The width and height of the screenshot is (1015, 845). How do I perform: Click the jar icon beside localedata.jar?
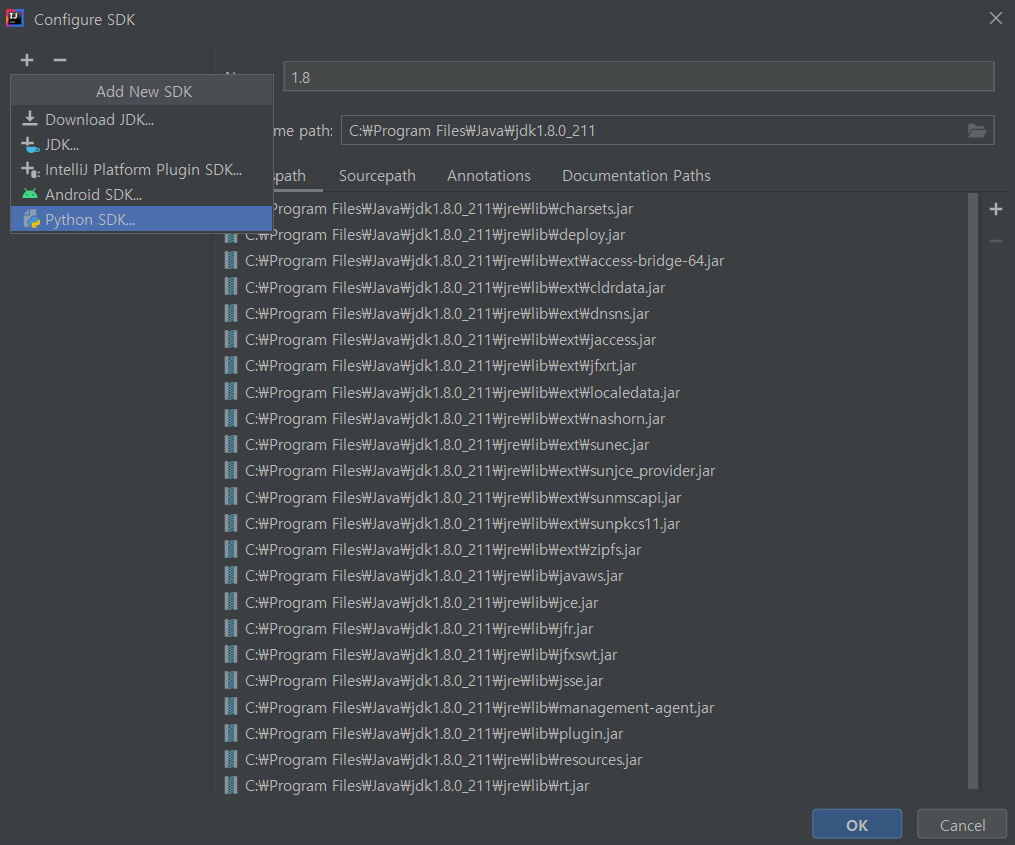[x=230, y=393]
